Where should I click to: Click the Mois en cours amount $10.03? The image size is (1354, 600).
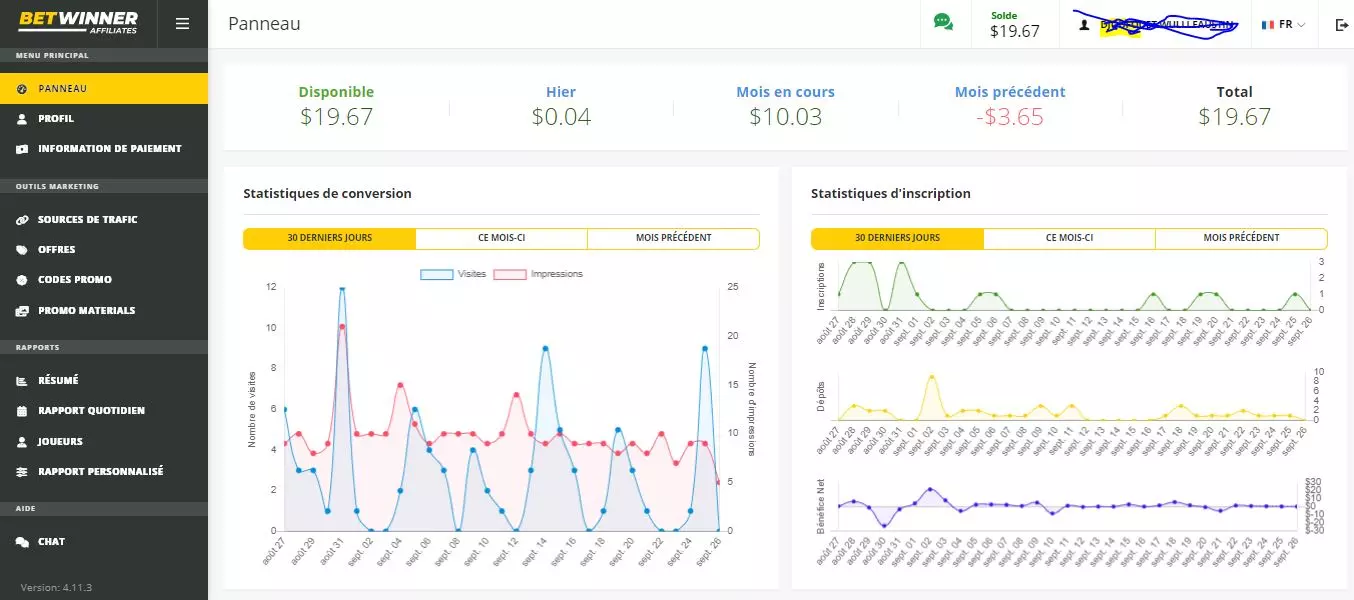point(785,117)
